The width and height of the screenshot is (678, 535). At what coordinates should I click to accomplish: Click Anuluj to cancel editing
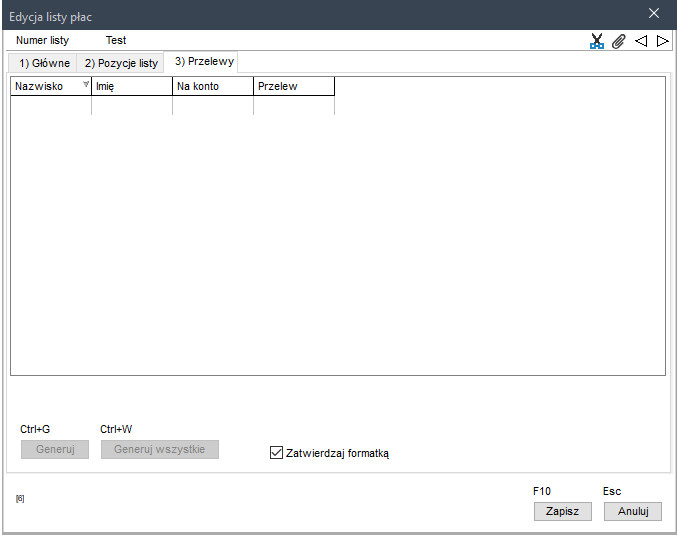[x=633, y=510]
